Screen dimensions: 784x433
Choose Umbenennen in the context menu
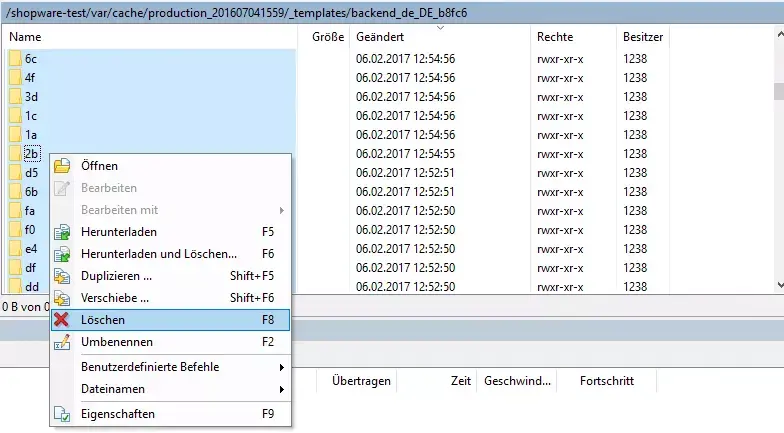[x=116, y=342]
